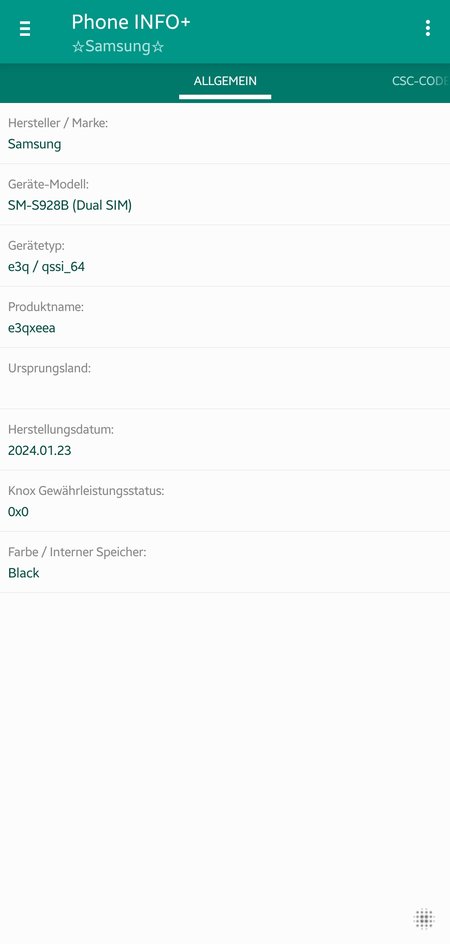Select the empty Ursprungsland row
This screenshot has height=944, width=450.
(225, 379)
